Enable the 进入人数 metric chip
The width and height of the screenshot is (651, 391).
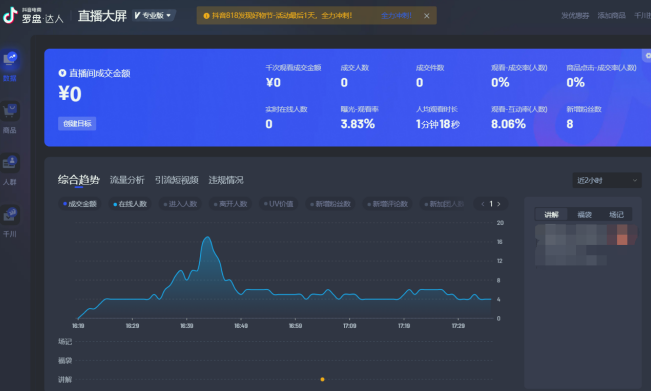pyautogui.click(x=180, y=204)
